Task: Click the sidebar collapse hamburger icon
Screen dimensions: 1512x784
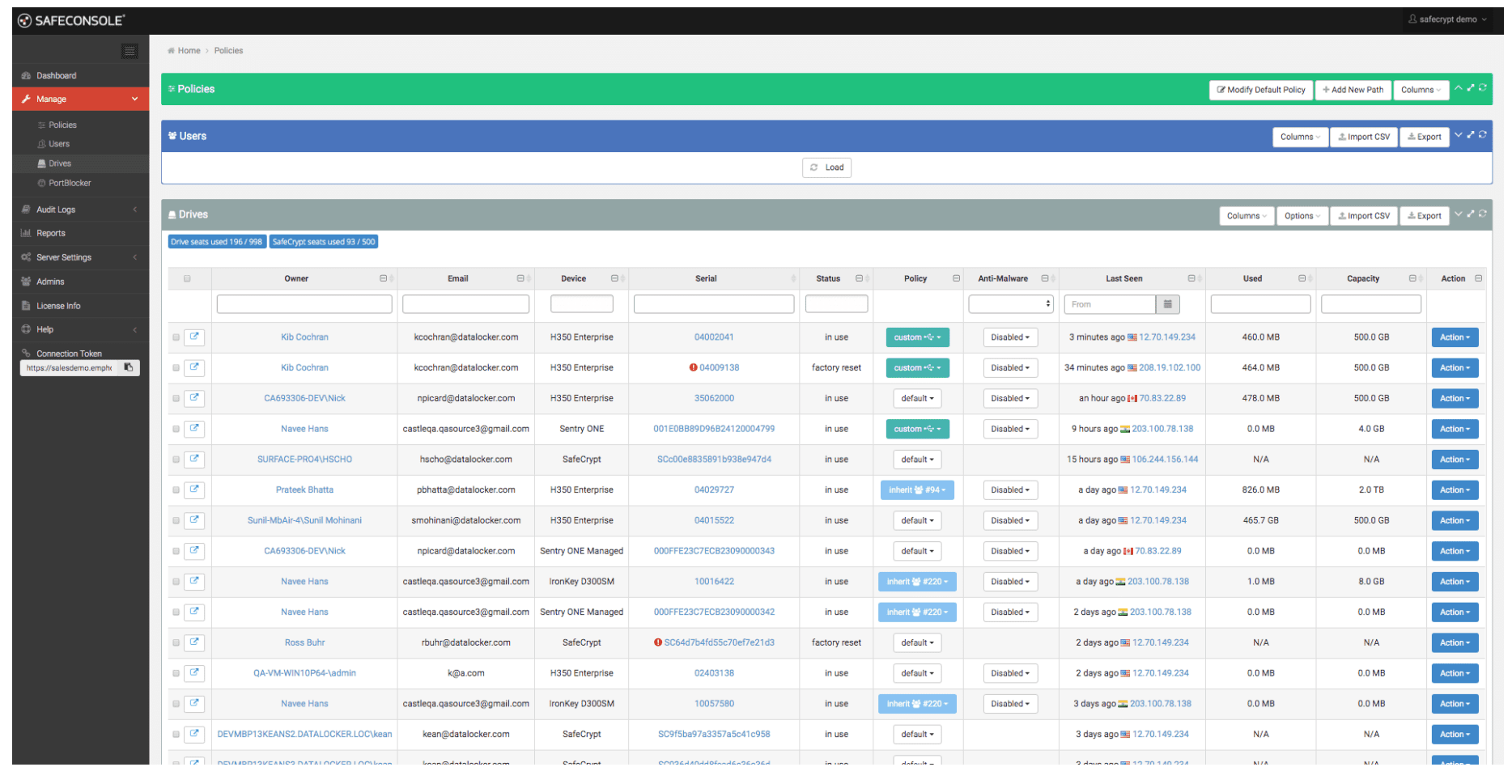Action: tap(130, 51)
